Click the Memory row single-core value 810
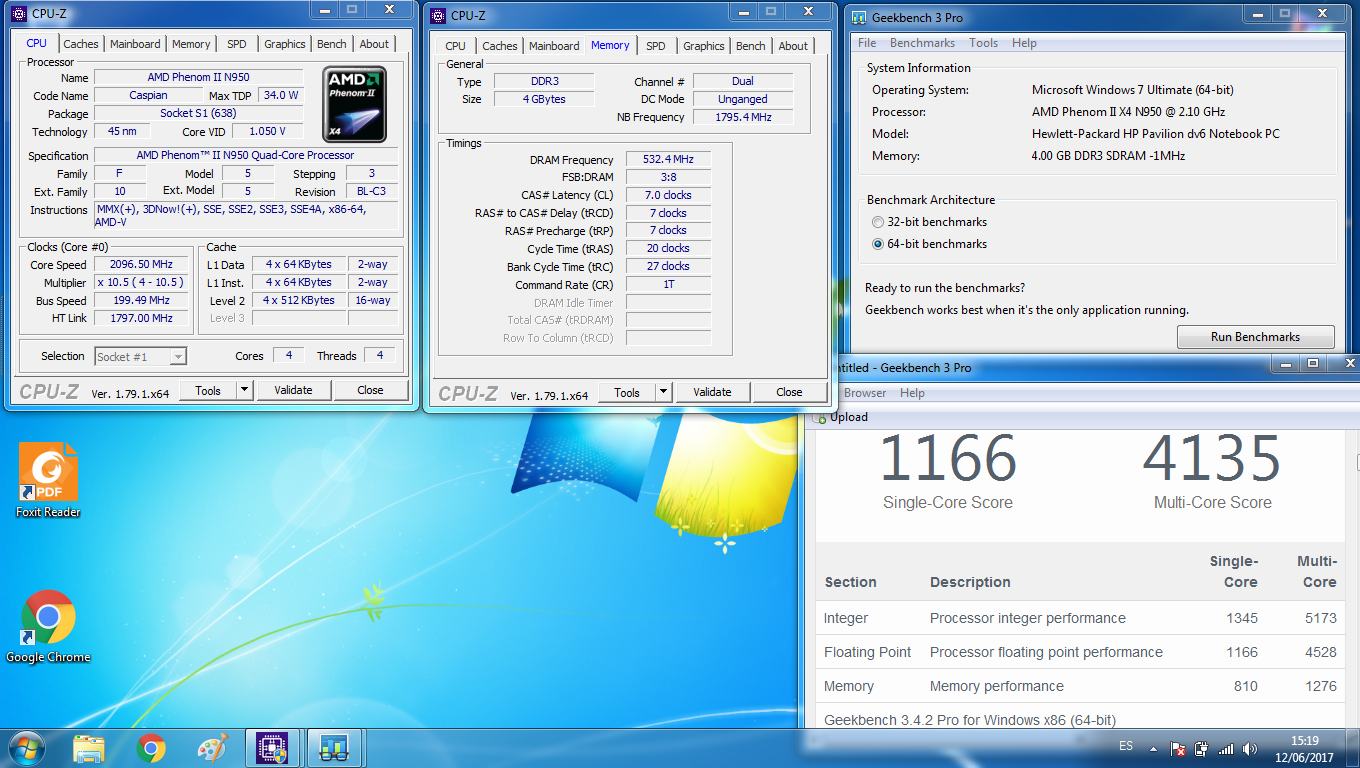Screen dimensions: 1360x768 [x=1245, y=686]
